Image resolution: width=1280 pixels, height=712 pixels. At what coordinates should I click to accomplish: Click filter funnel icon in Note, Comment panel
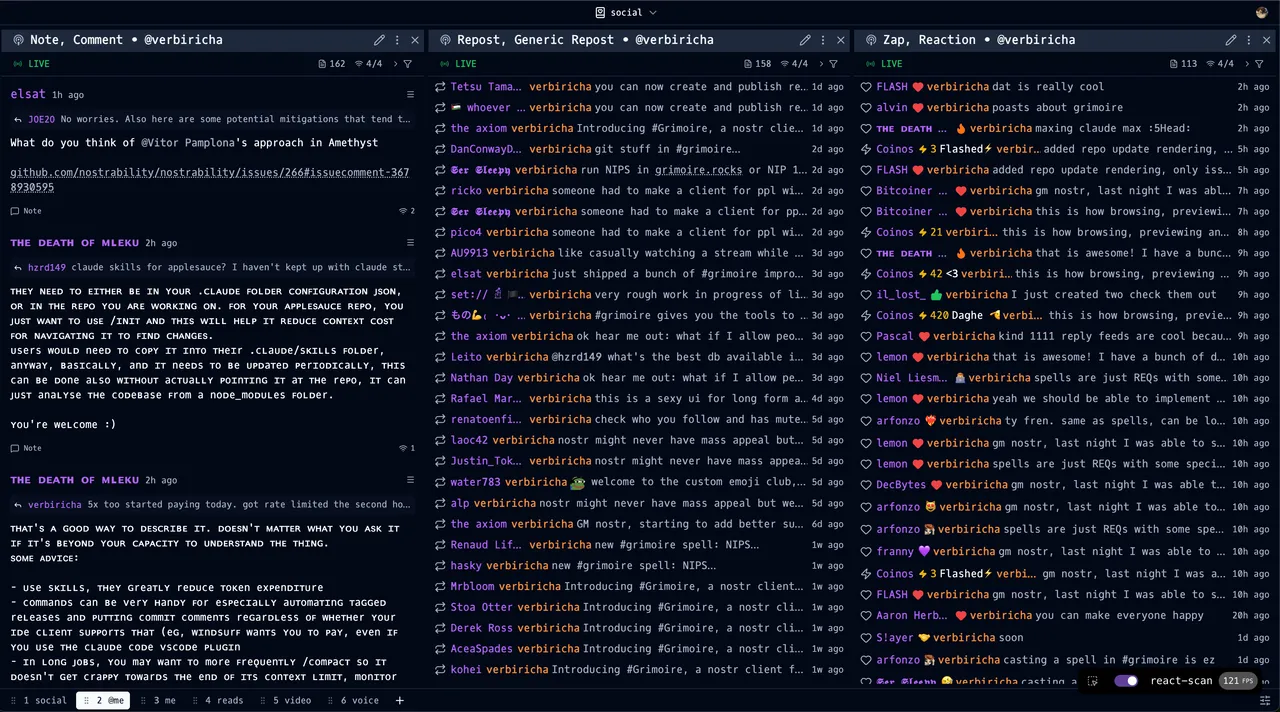point(407,64)
